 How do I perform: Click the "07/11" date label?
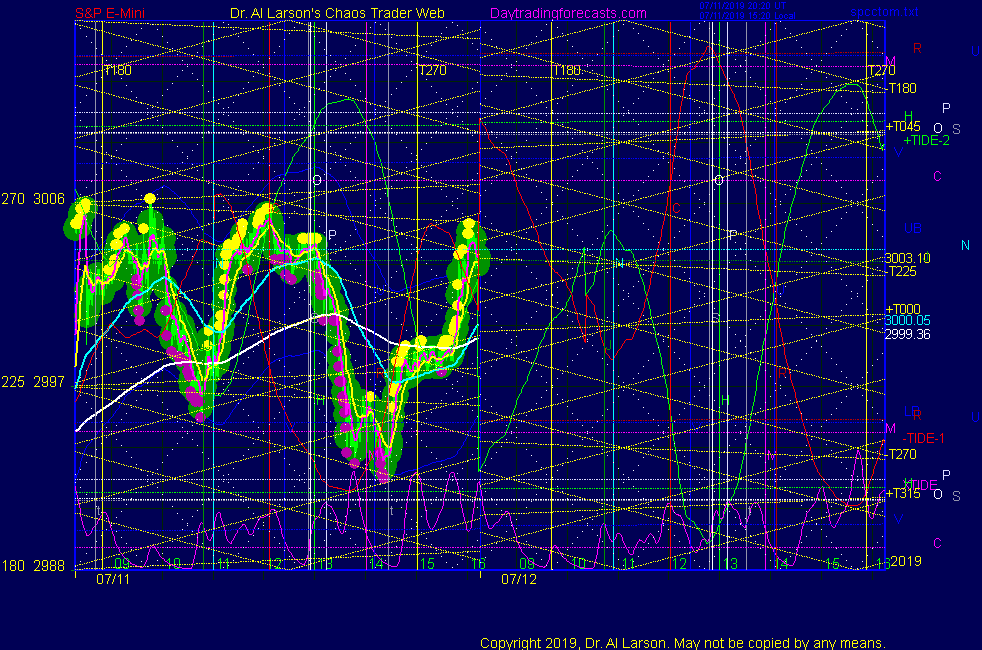(x=113, y=579)
